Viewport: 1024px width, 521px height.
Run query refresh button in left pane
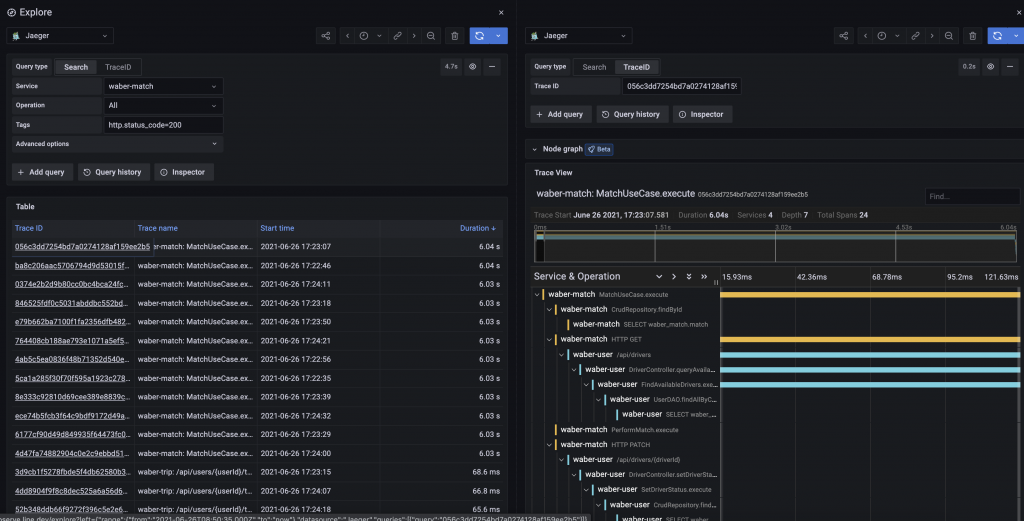pyautogui.click(x=480, y=36)
